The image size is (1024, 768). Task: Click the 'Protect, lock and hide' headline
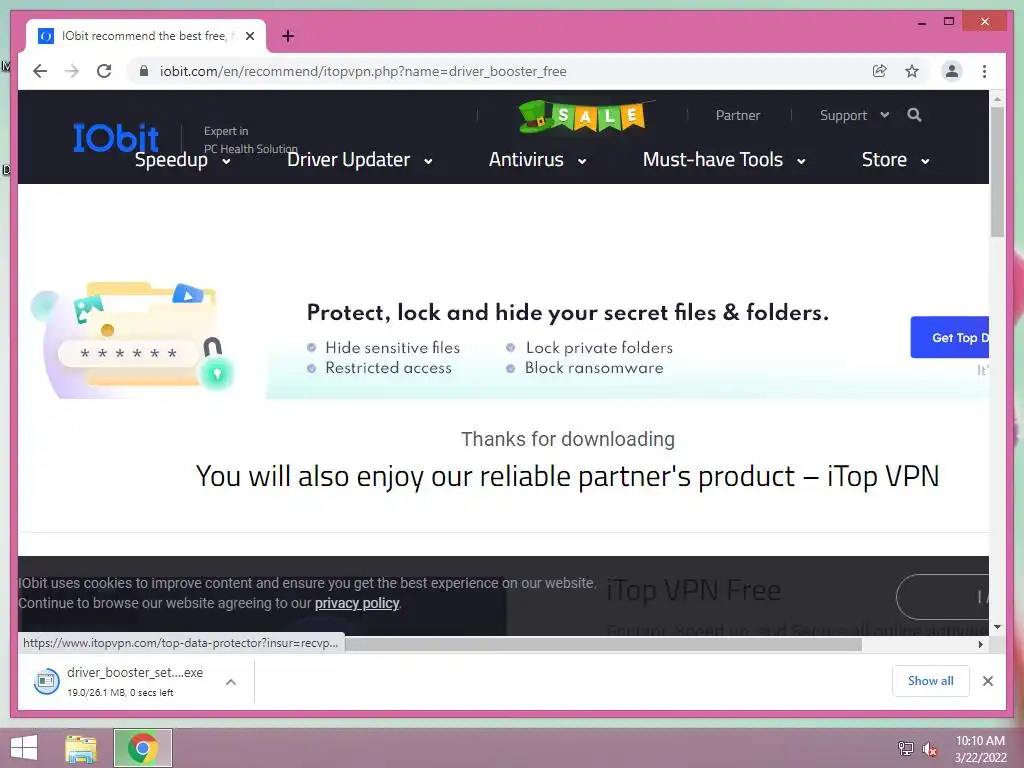[x=568, y=312]
